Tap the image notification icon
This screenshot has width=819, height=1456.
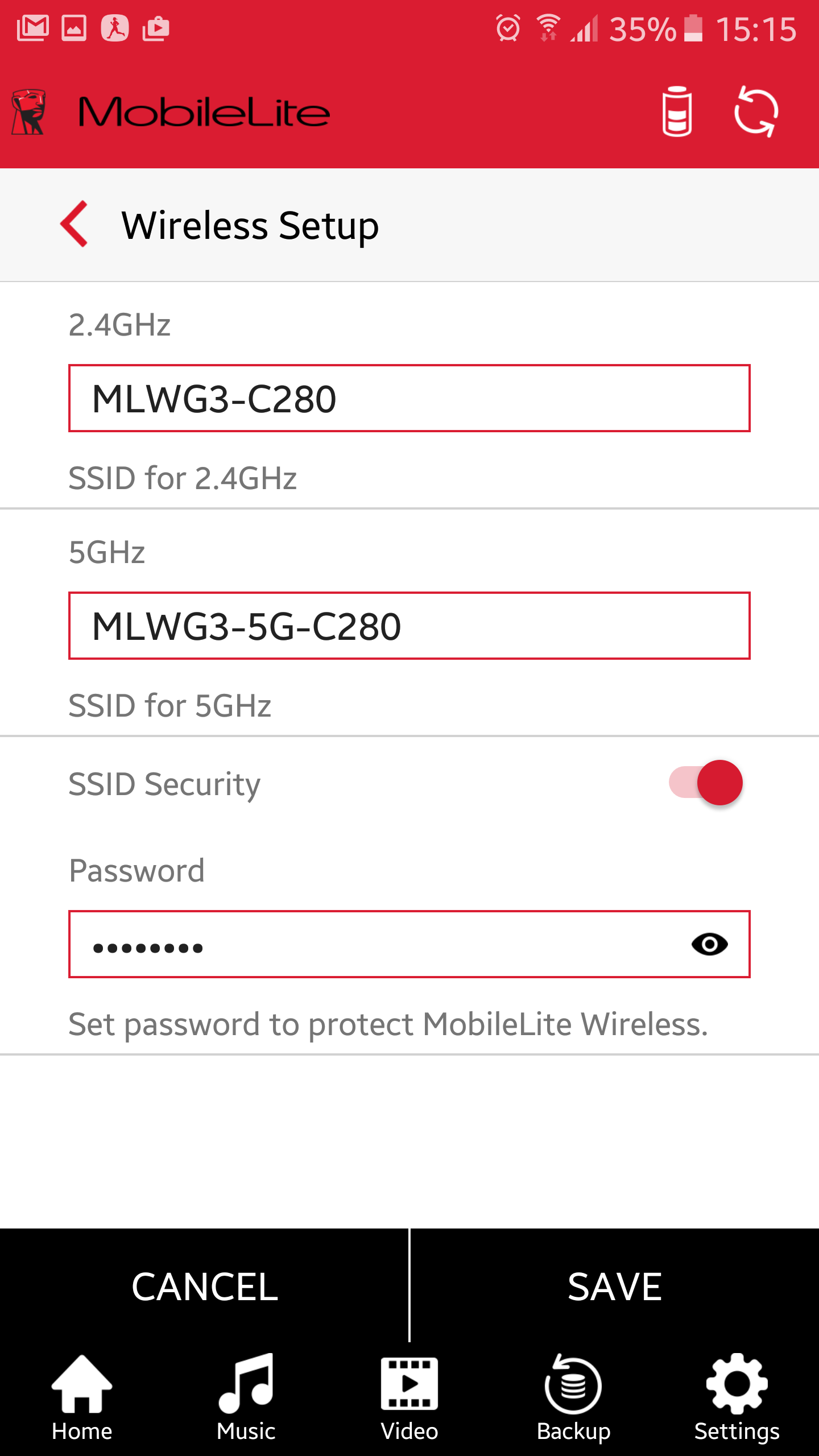74,28
